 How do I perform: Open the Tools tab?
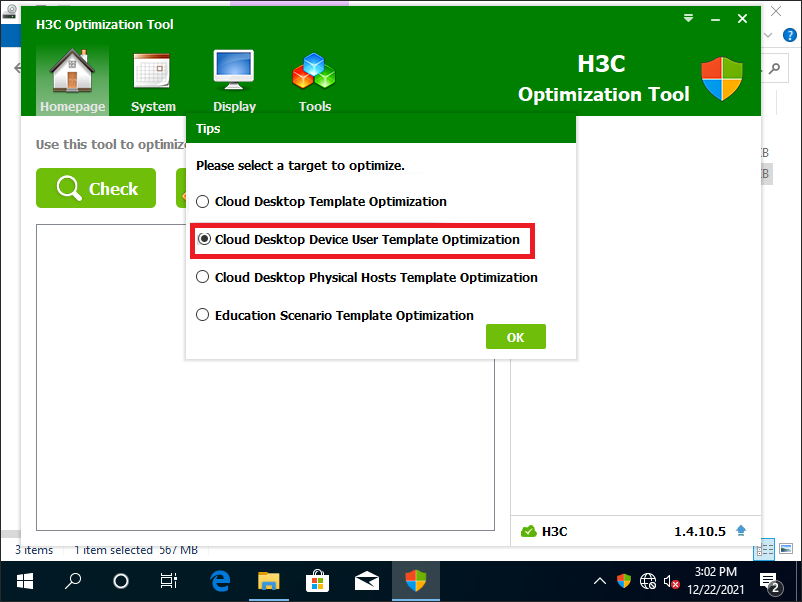pos(315,82)
